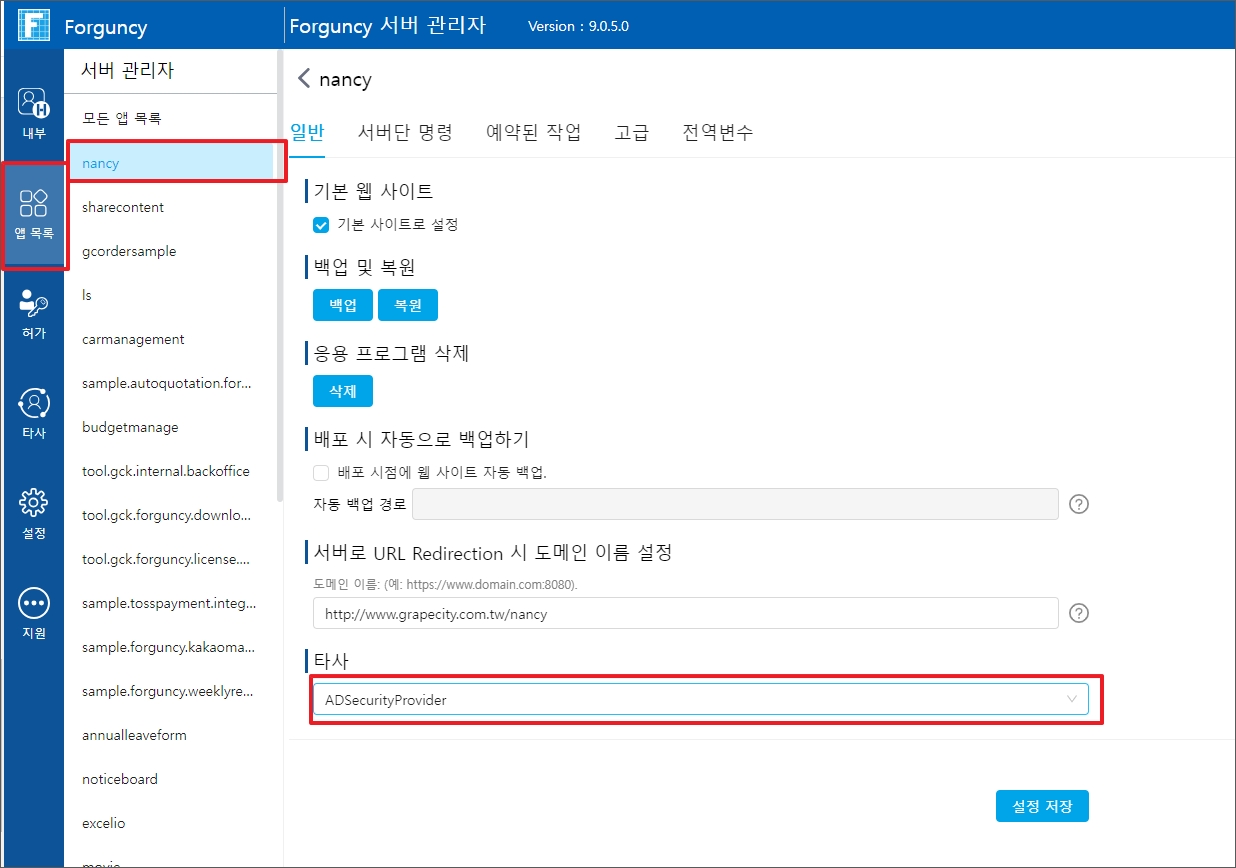Uncheck 기본 사이트로 설정 checkbox

pyautogui.click(x=321, y=225)
